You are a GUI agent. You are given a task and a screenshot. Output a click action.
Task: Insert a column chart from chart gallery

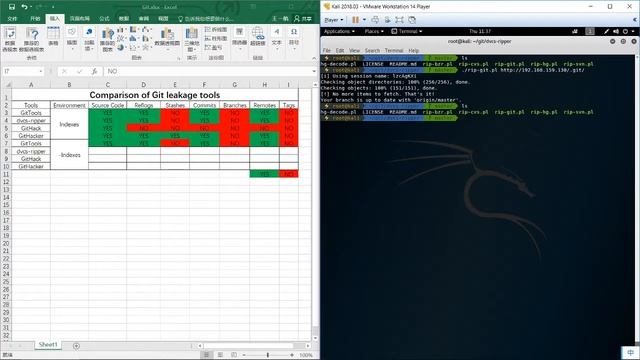tap(120, 30)
